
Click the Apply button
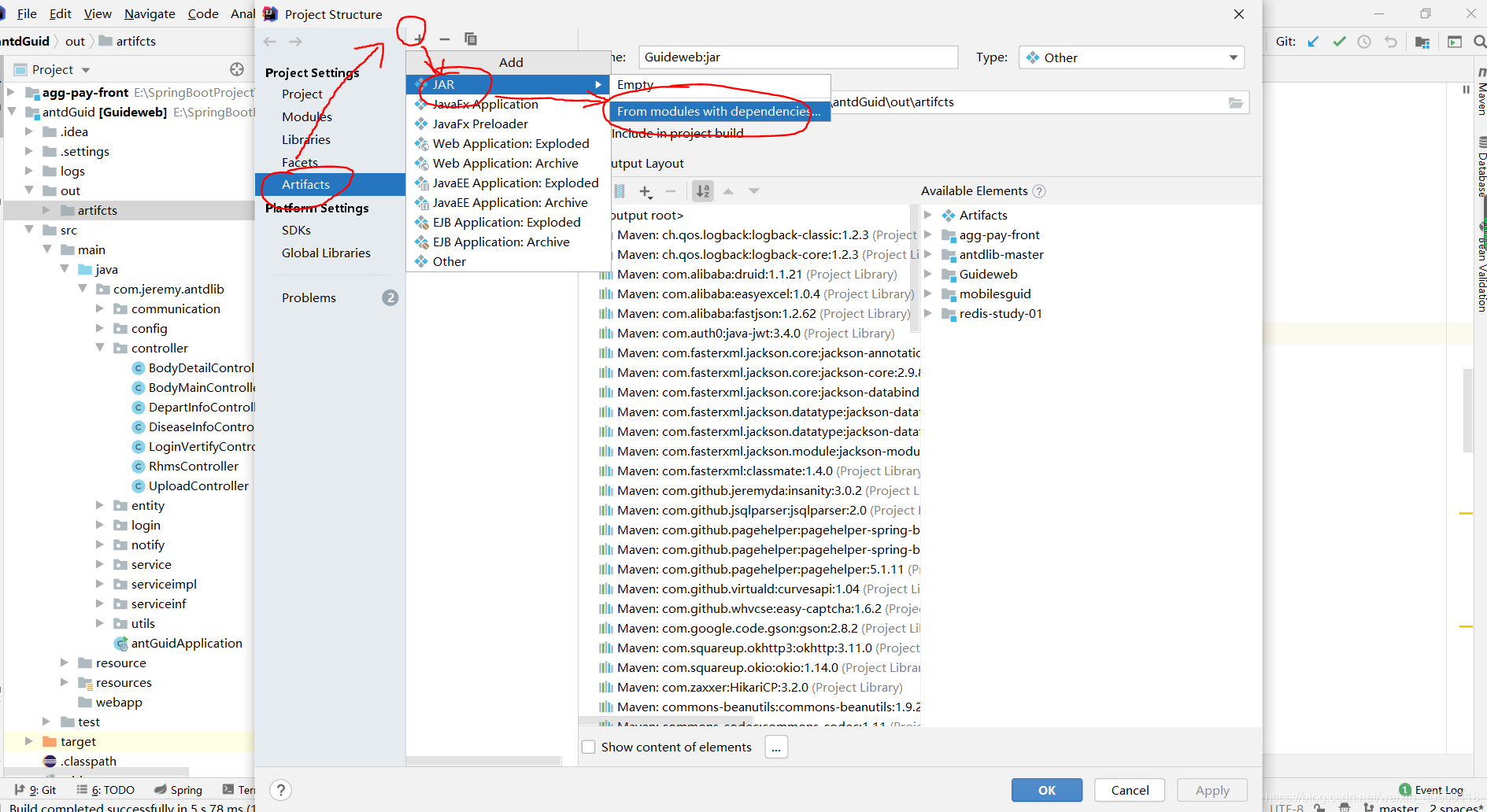click(x=1212, y=790)
